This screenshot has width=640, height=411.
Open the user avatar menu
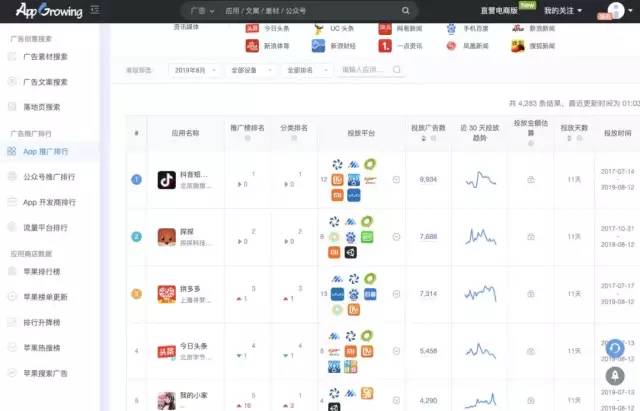tap(616, 10)
